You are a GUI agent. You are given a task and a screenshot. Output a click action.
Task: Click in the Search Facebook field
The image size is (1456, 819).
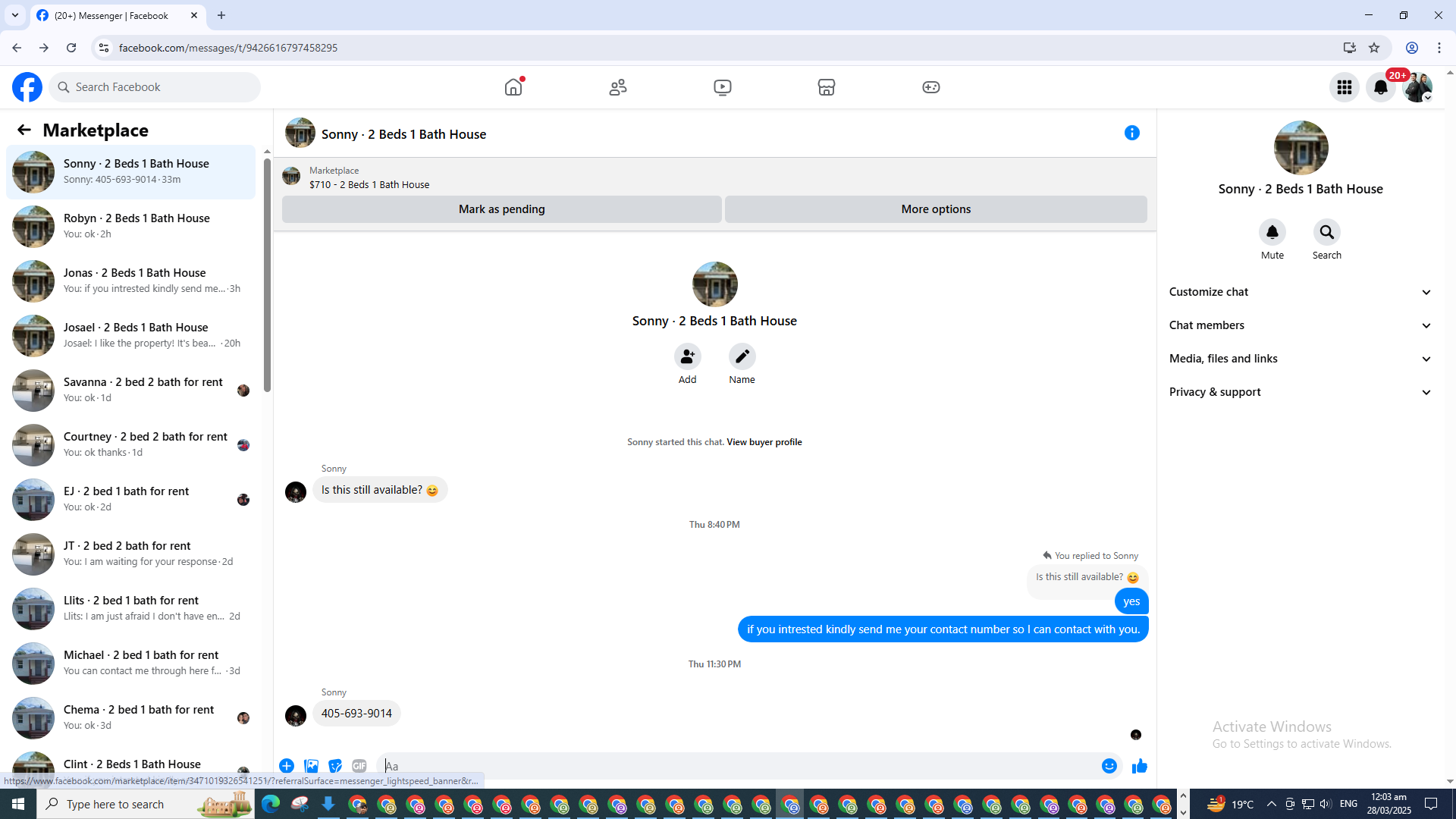pyautogui.click(x=155, y=87)
